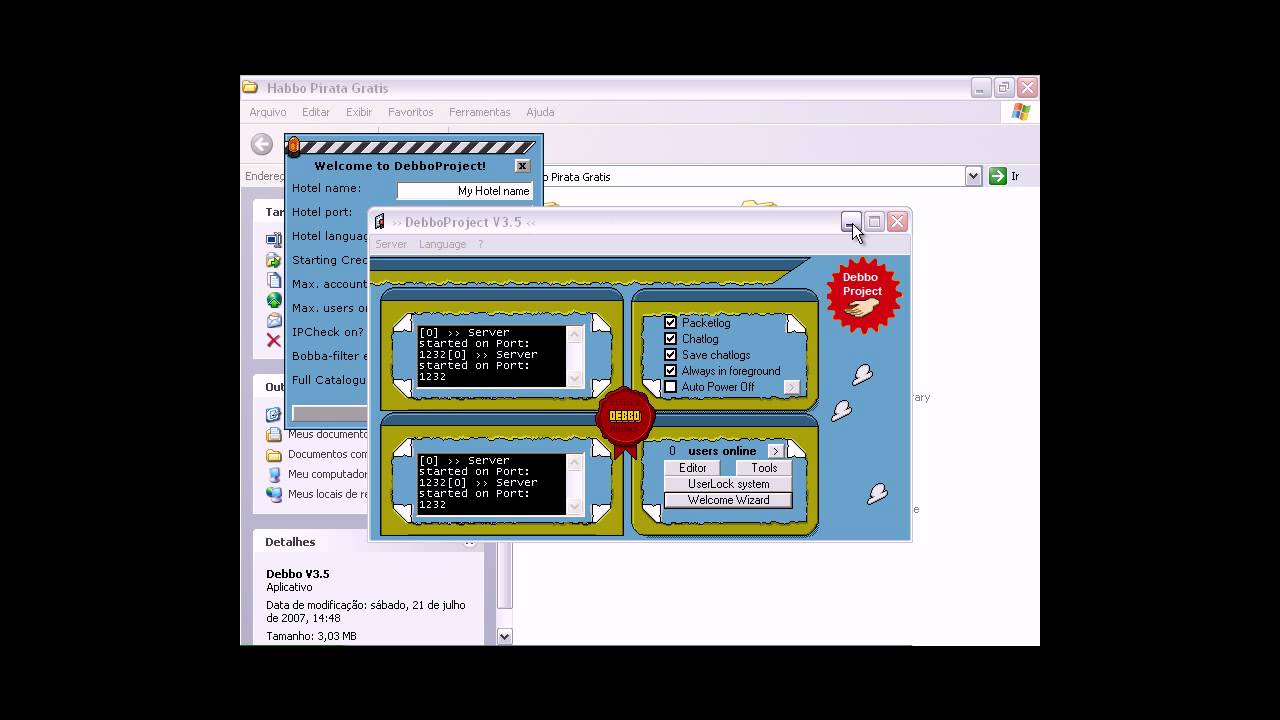This screenshot has width=1280, height=720.
Task: Click the orange lamp icon on Welcome wizard
Action: pos(294,147)
